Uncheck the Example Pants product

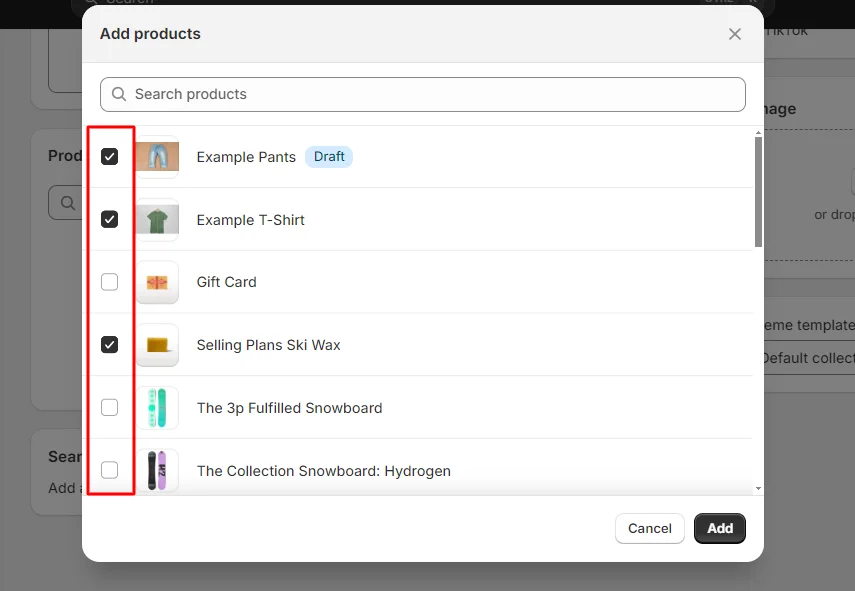110,156
